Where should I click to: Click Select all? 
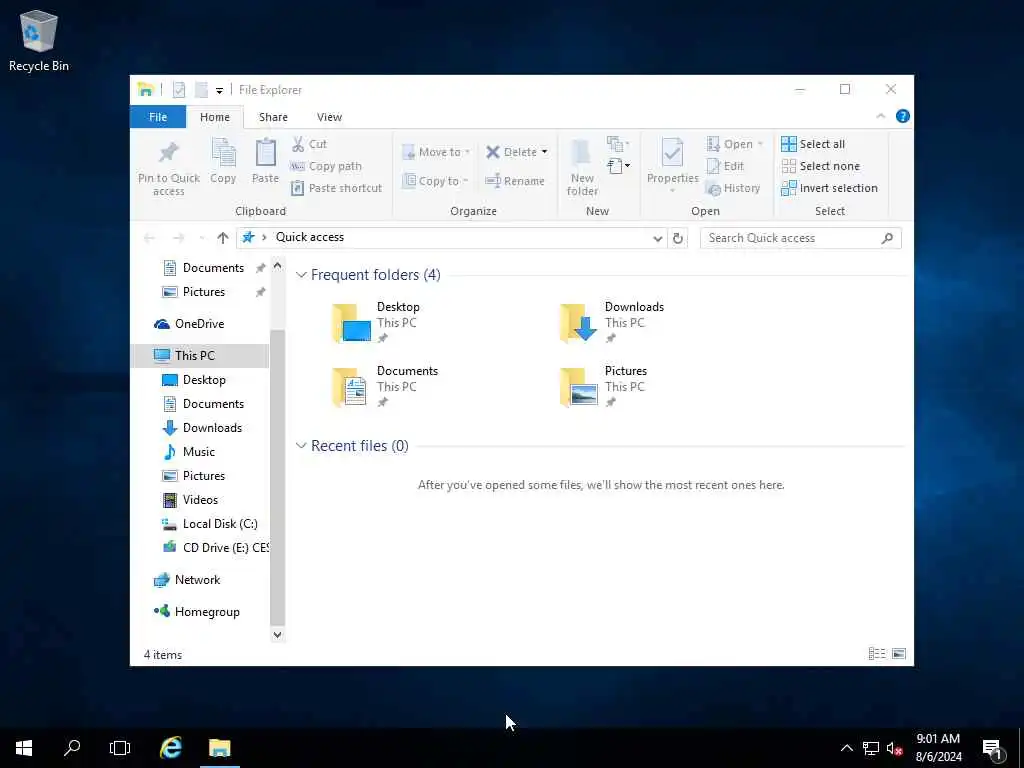pyautogui.click(x=813, y=144)
